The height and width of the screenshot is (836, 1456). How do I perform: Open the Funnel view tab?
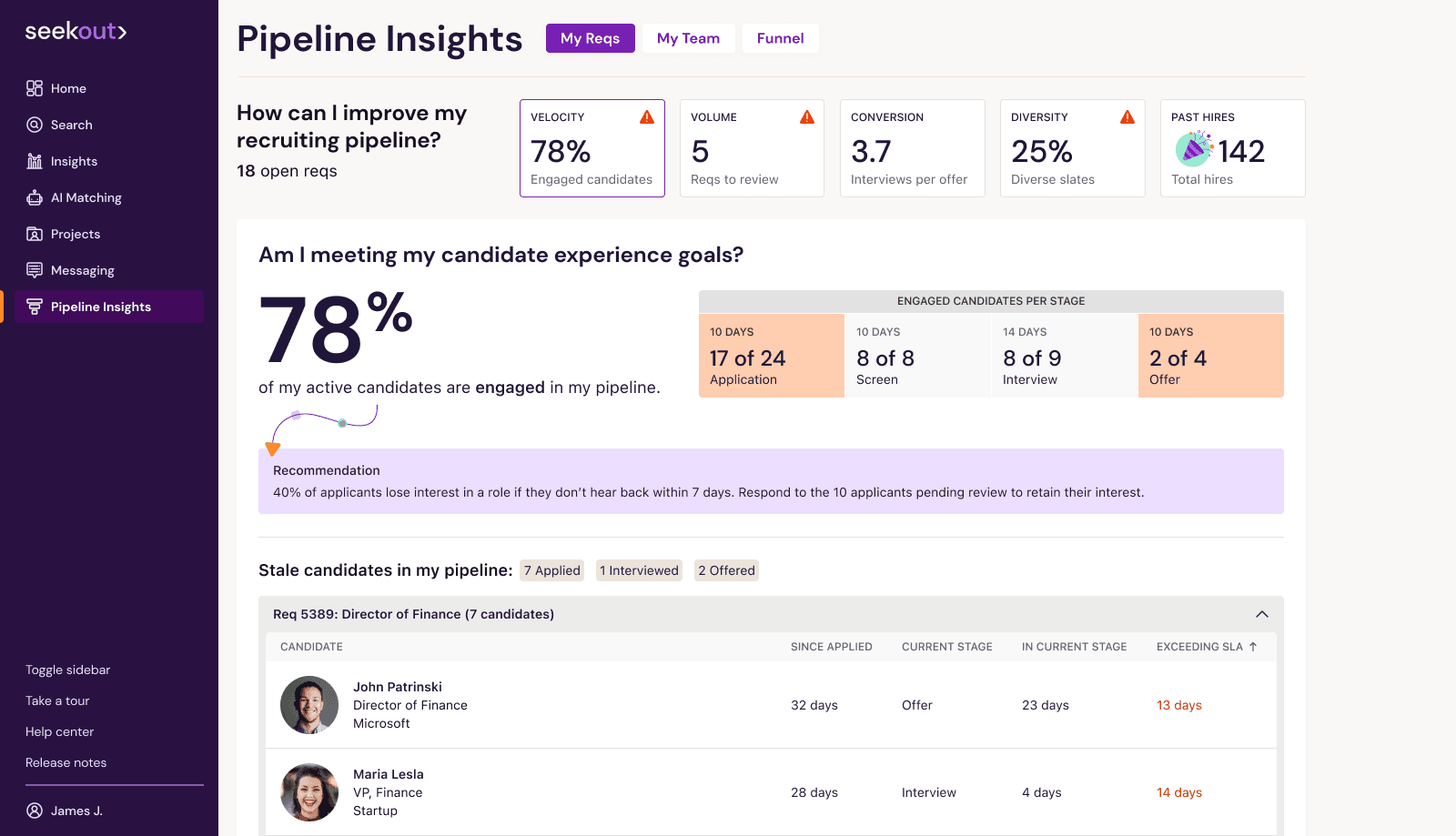(780, 38)
